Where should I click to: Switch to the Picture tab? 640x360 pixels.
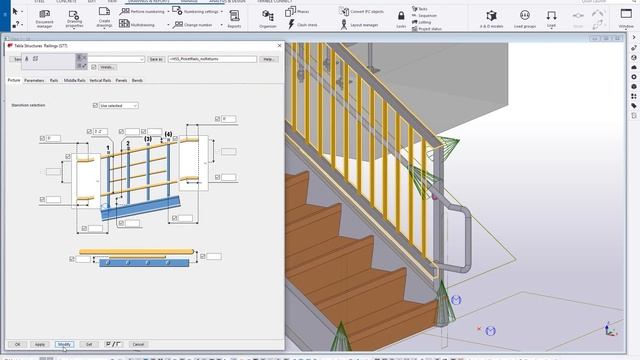click(14, 80)
